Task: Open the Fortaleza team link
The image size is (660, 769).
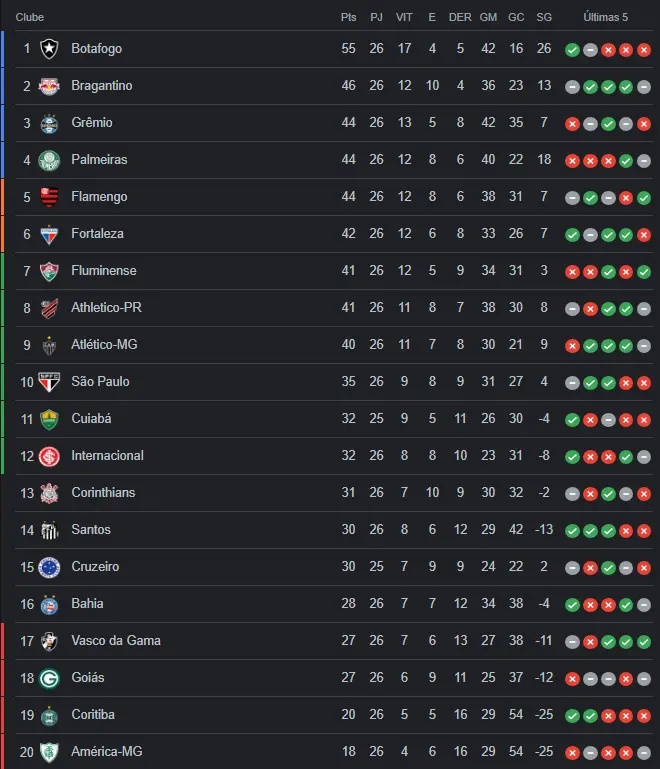Action: tap(97, 234)
